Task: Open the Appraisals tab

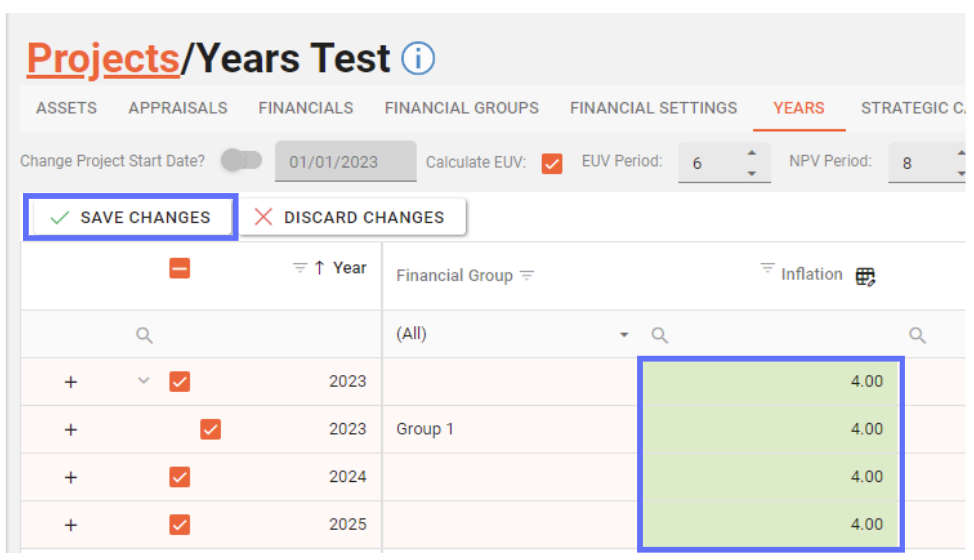Action: tap(178, 108)
